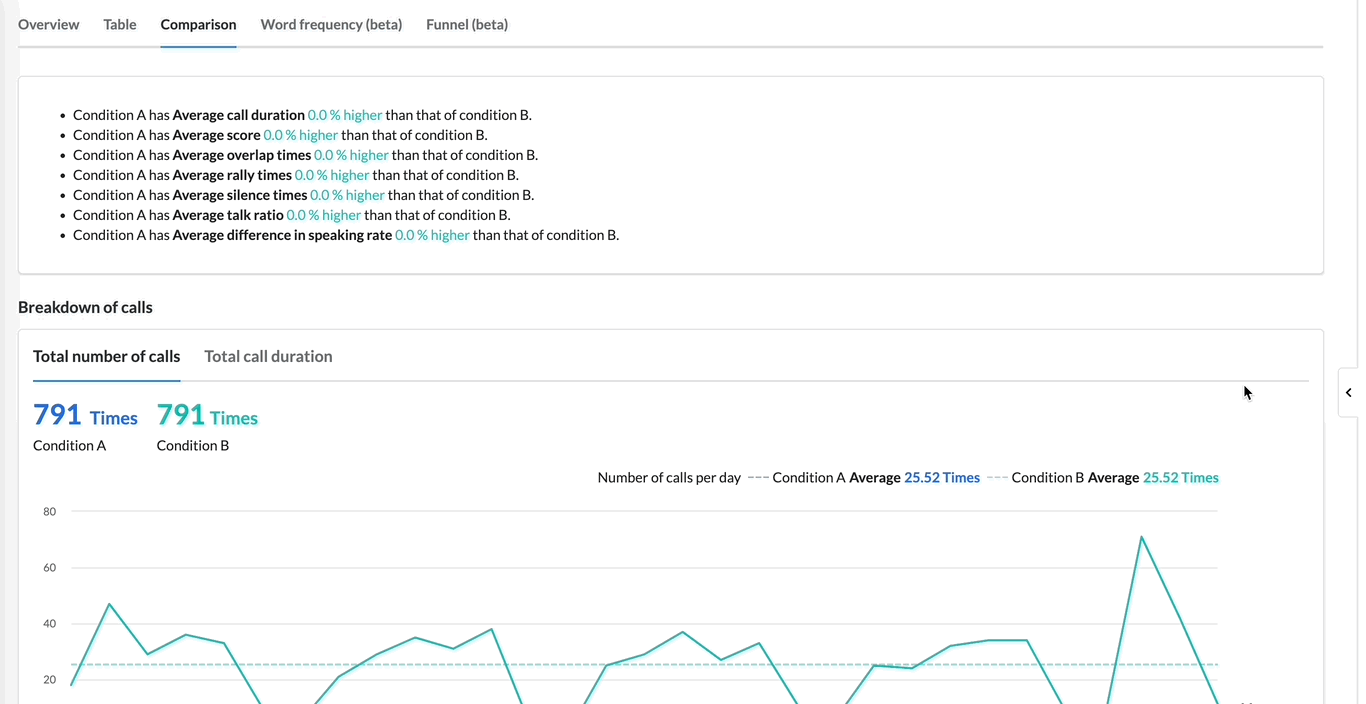This screenshot has width=1366, height=704.
Task: Open the Funnel (beta) tab
Action: [x=467, y=24]
